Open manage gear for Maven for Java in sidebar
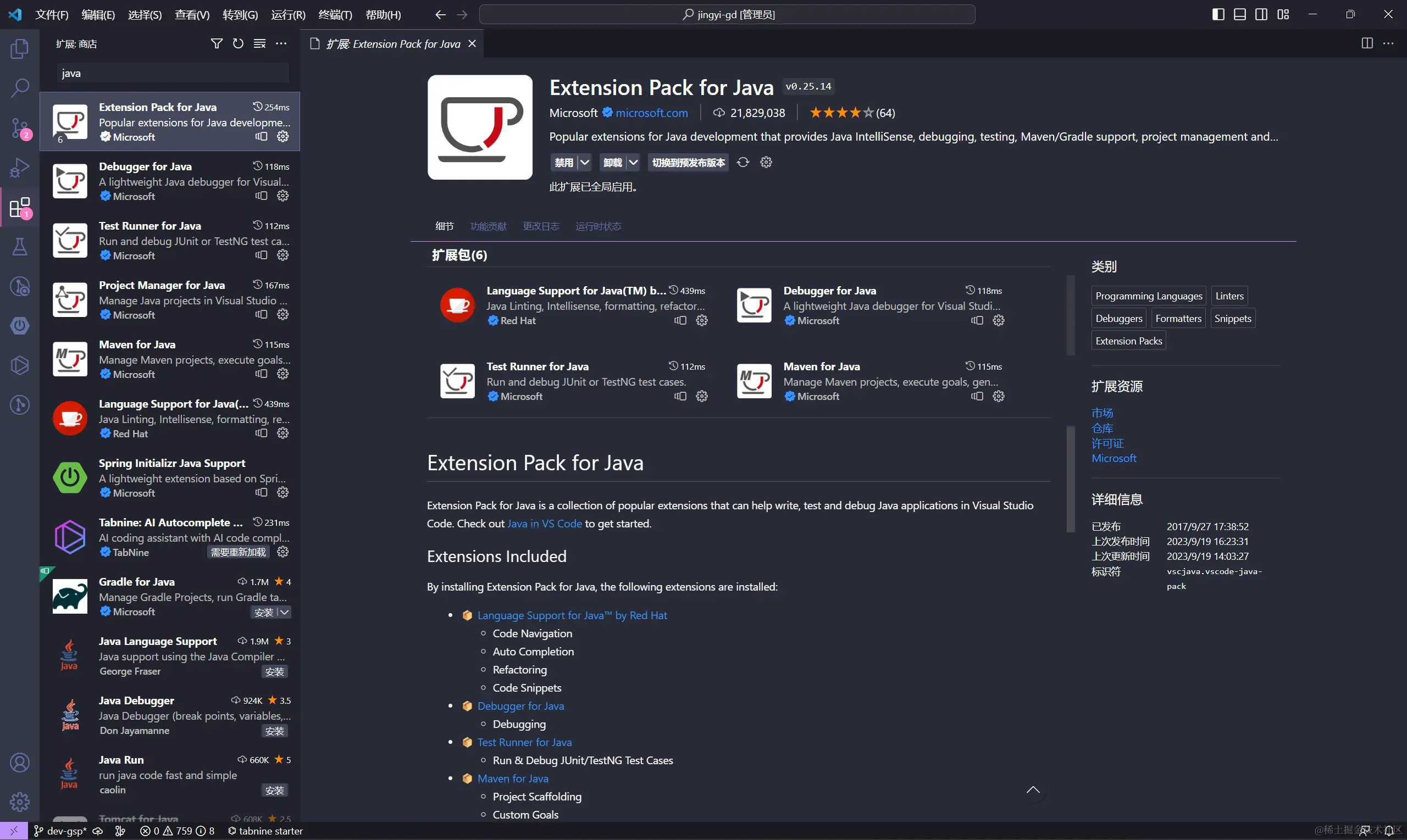The image size is (1407, 840). coord(282,374)
